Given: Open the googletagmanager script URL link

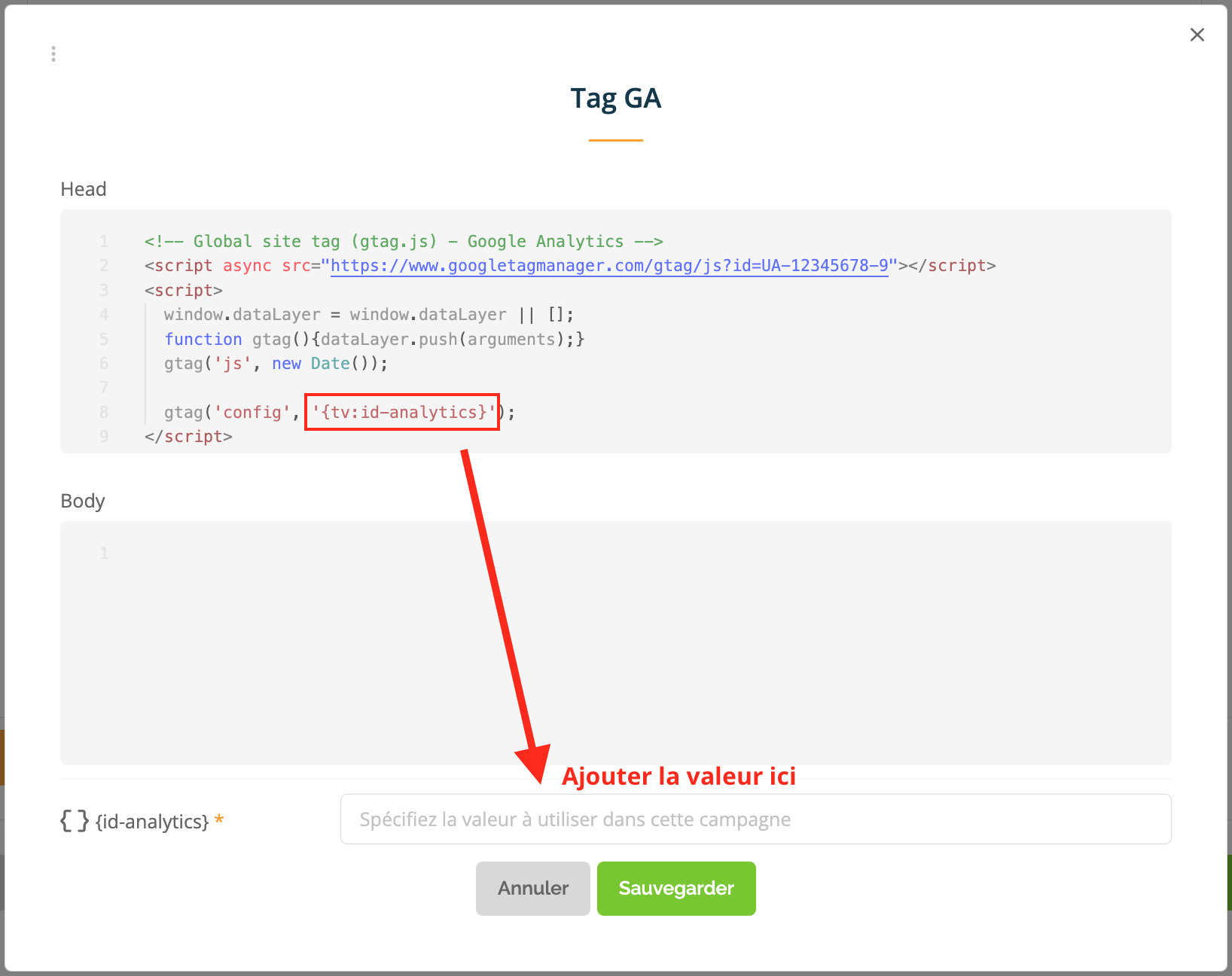Looking at the screenshot, I should 609,266.
